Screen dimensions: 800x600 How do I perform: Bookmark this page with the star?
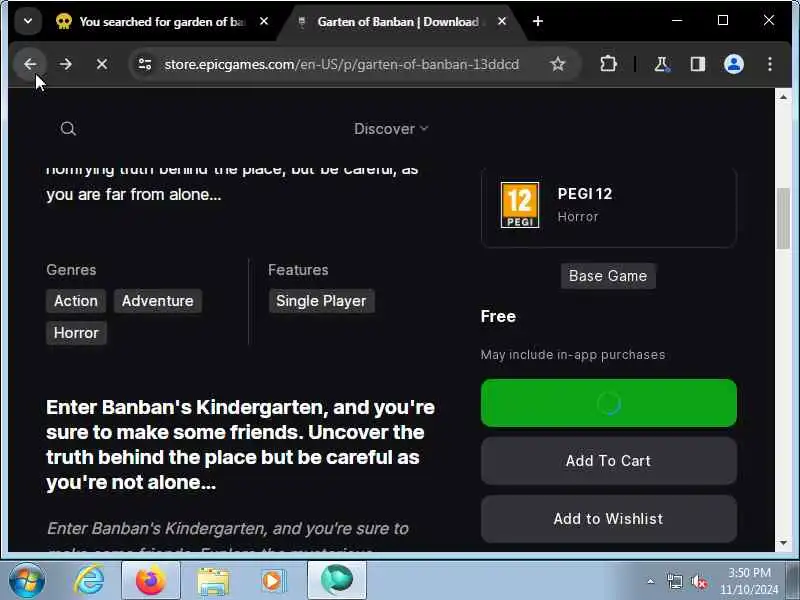(x=558, y=64)
